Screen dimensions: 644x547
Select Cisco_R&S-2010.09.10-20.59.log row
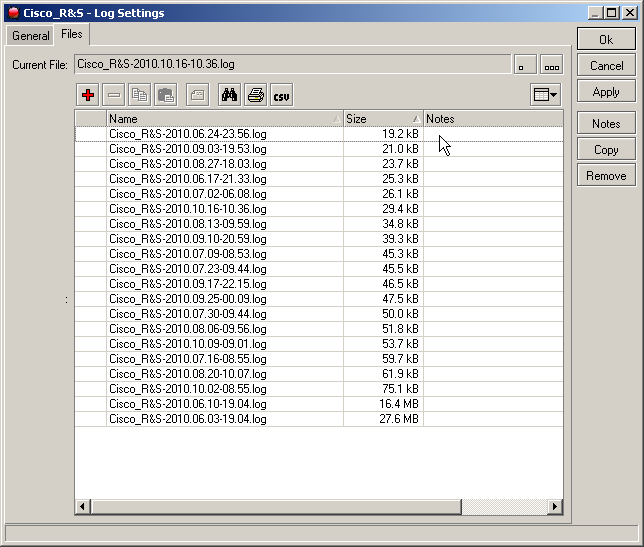point(319,239)
